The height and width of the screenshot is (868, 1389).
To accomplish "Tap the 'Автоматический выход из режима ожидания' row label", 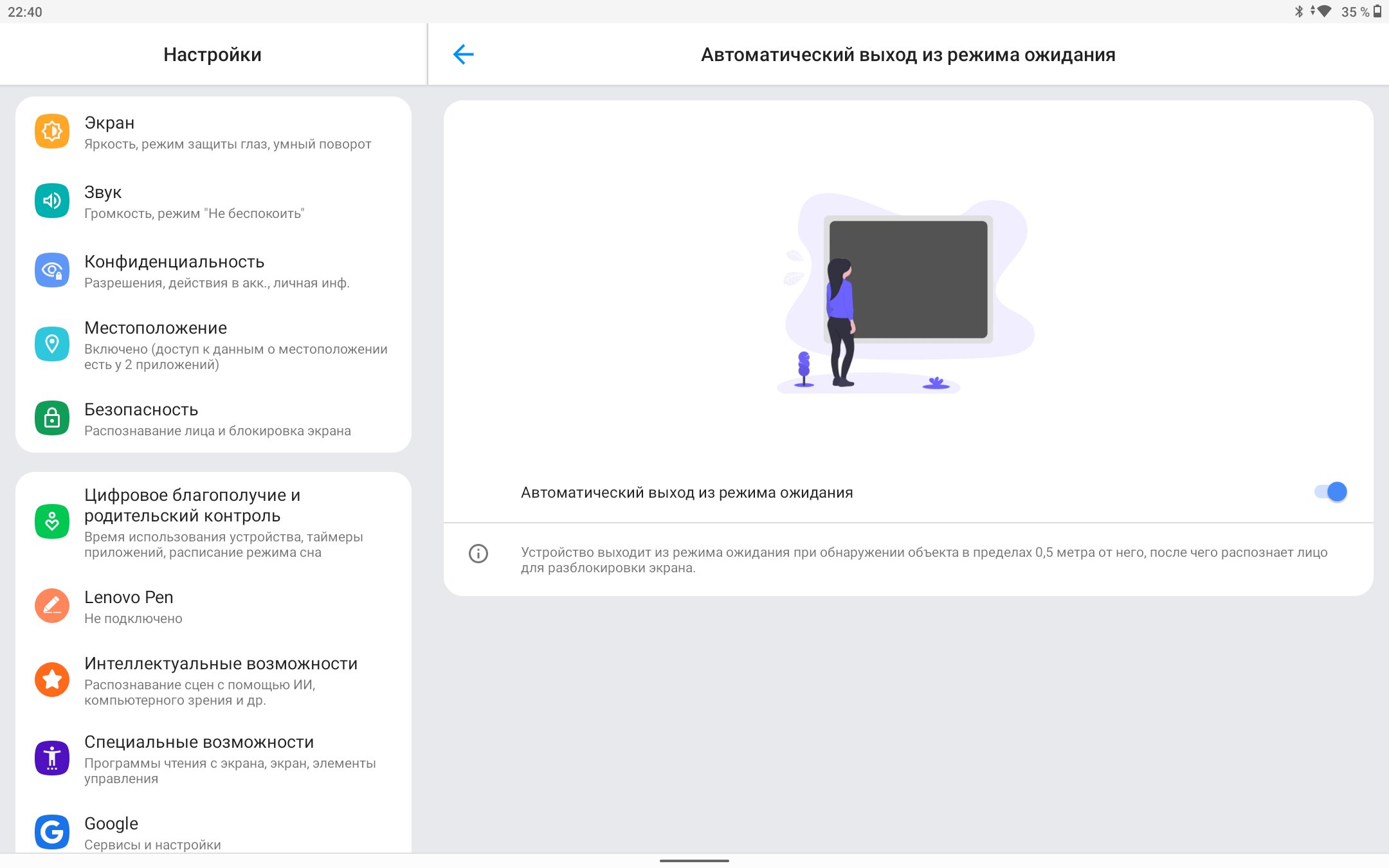I will 687,493.
